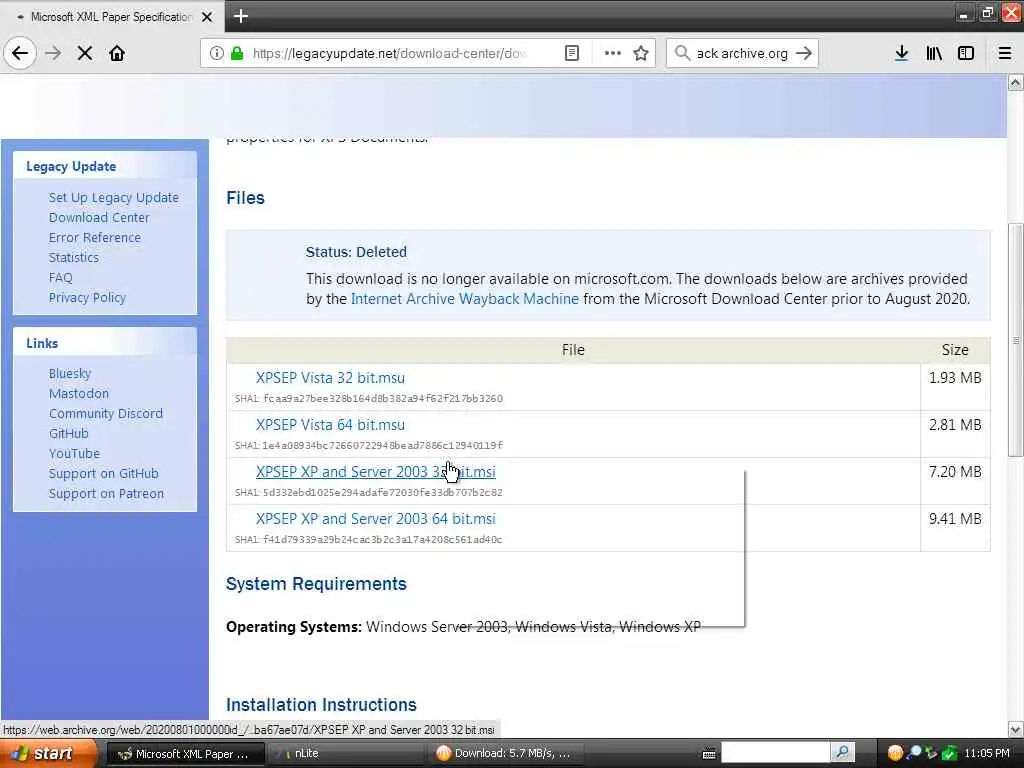1024x768 pixels.
Task: Click the 11:05 PM system clock
Action: (986, 754)
